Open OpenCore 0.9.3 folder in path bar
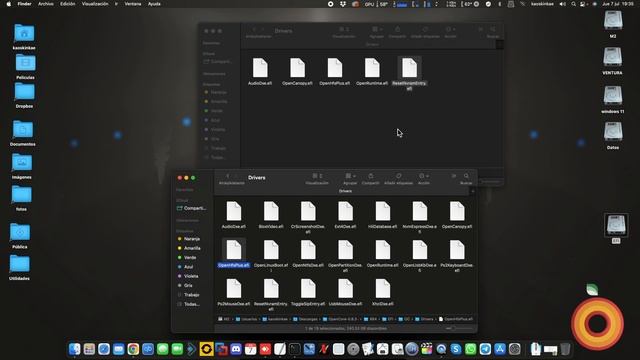Image resolution: width=640 pixels, height=360 pixels. click(x=340, y=319)
